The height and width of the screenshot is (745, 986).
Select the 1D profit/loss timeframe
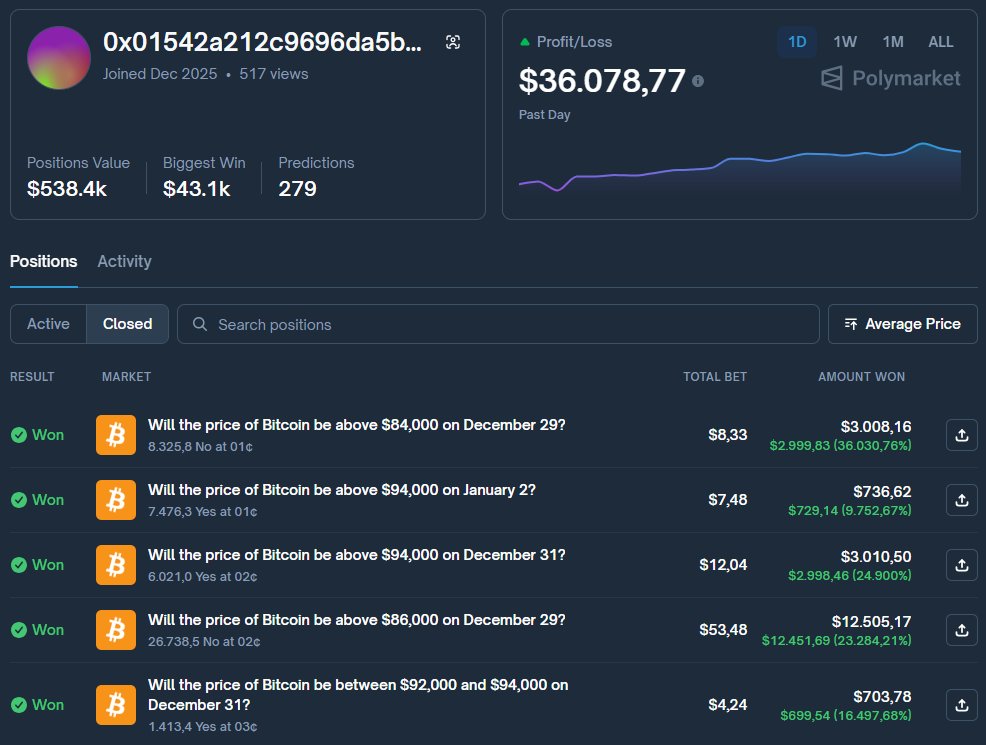click(797, 42)
